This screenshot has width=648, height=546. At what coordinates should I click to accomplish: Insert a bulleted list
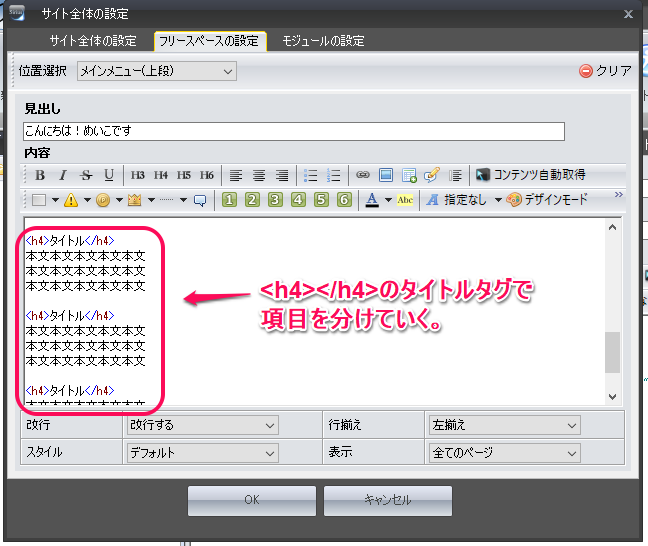click(x=310, y=175)
